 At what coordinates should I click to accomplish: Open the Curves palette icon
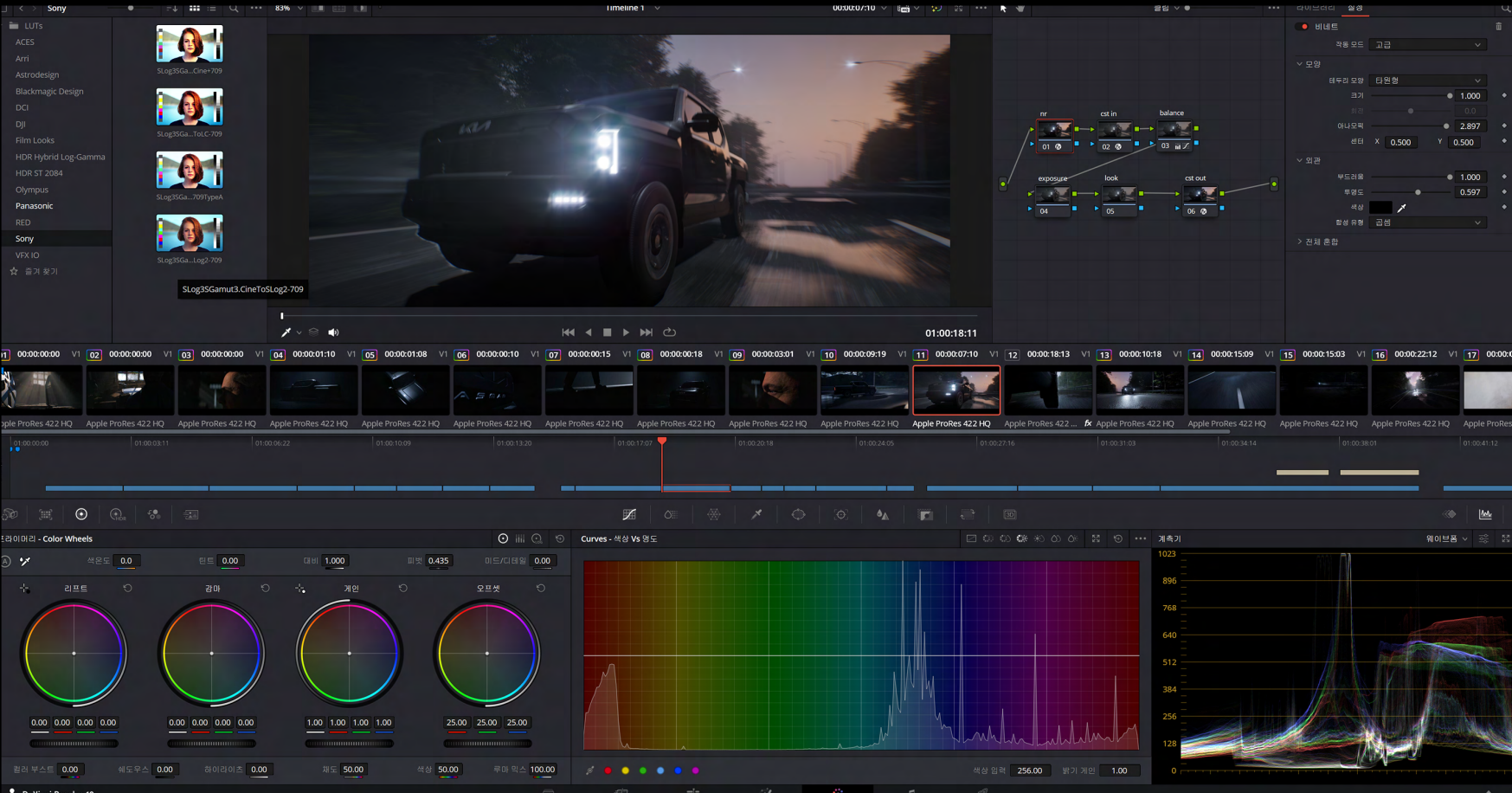pos(629,514)
